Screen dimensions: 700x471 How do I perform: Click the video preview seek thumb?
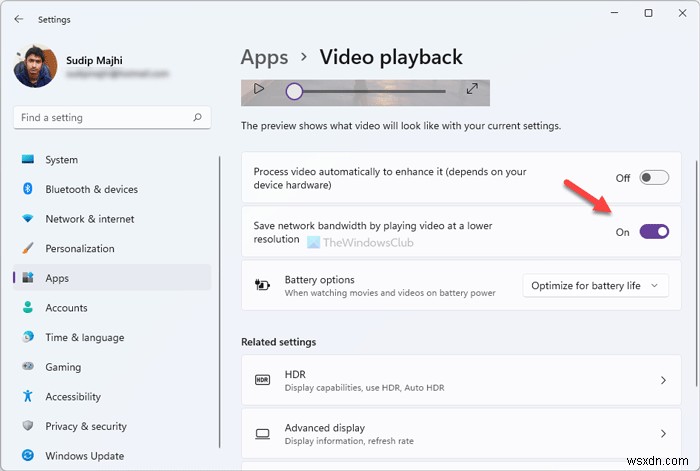(294, 91)
